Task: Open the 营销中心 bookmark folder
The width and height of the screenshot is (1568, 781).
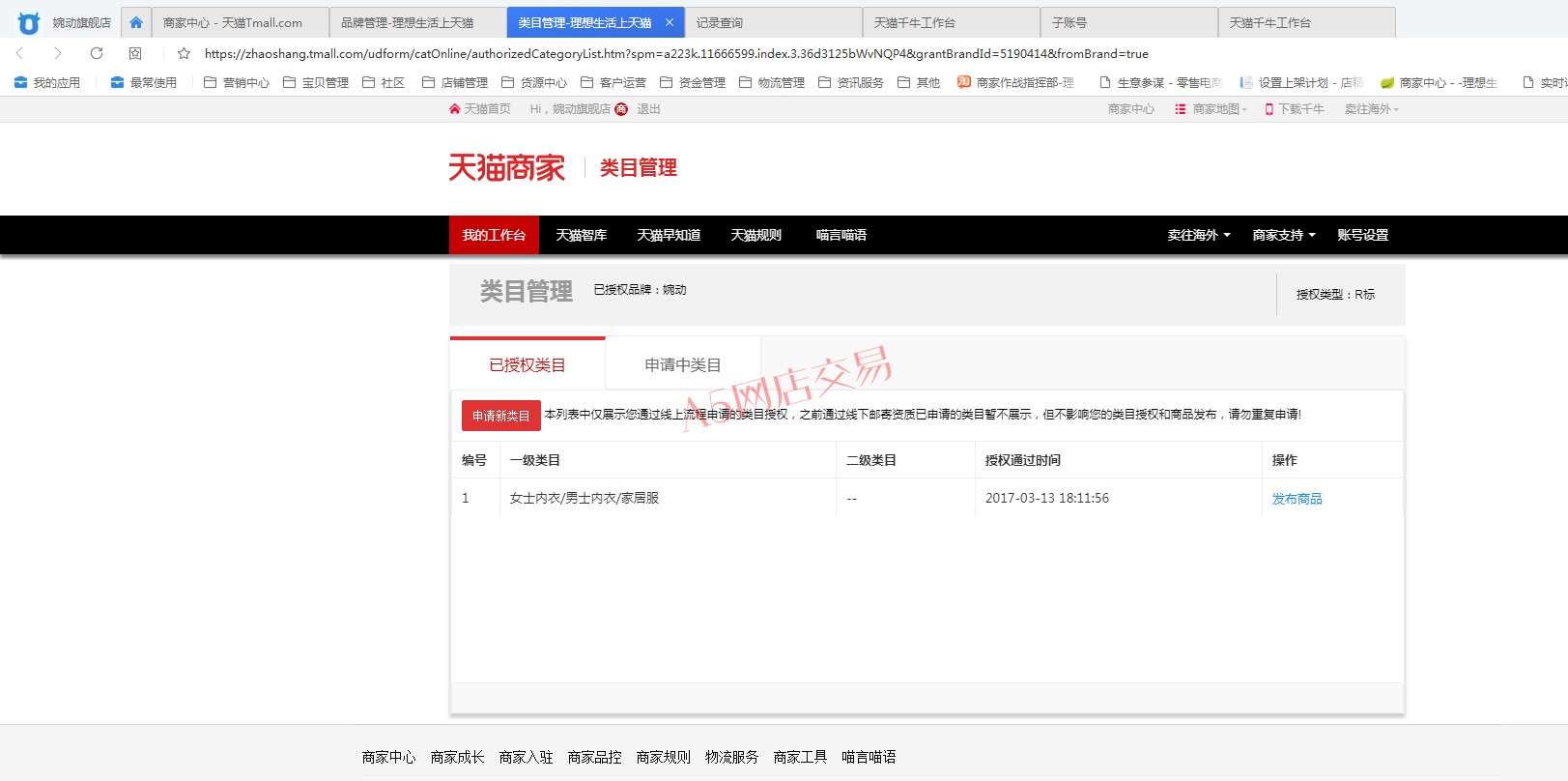Action: tap(237, 82)
